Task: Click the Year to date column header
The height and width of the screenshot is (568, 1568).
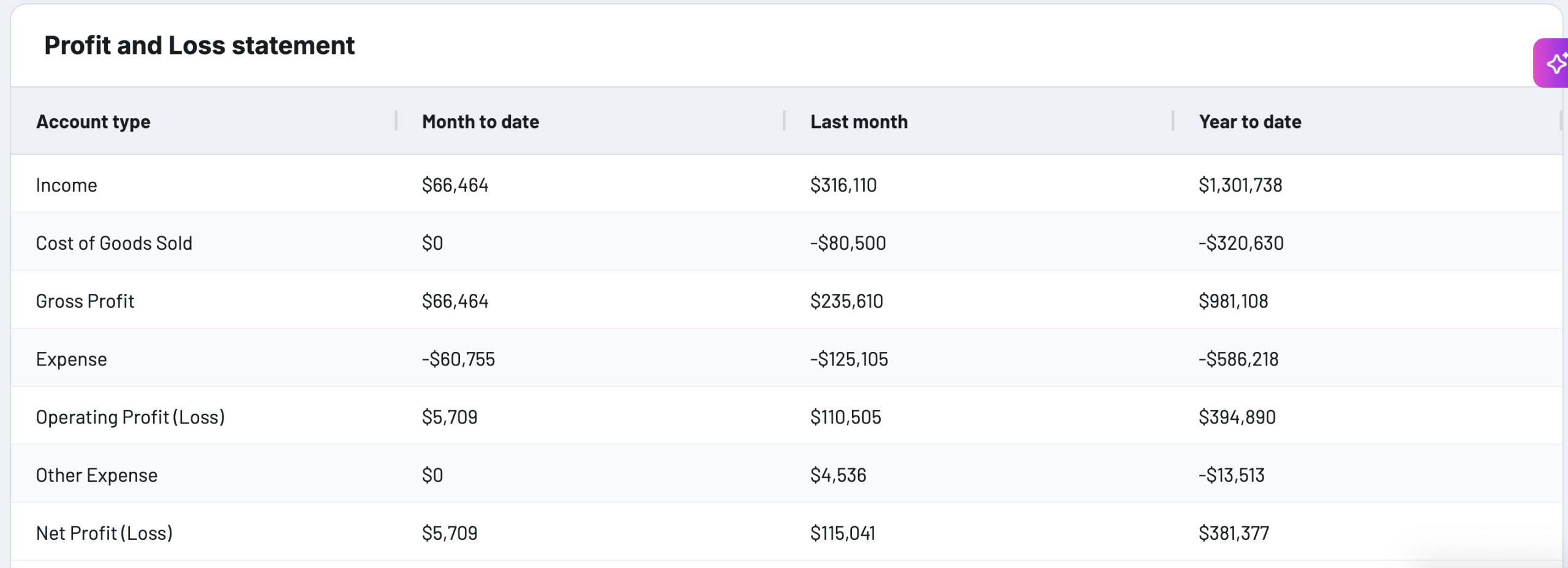Action: (1249, 122)
